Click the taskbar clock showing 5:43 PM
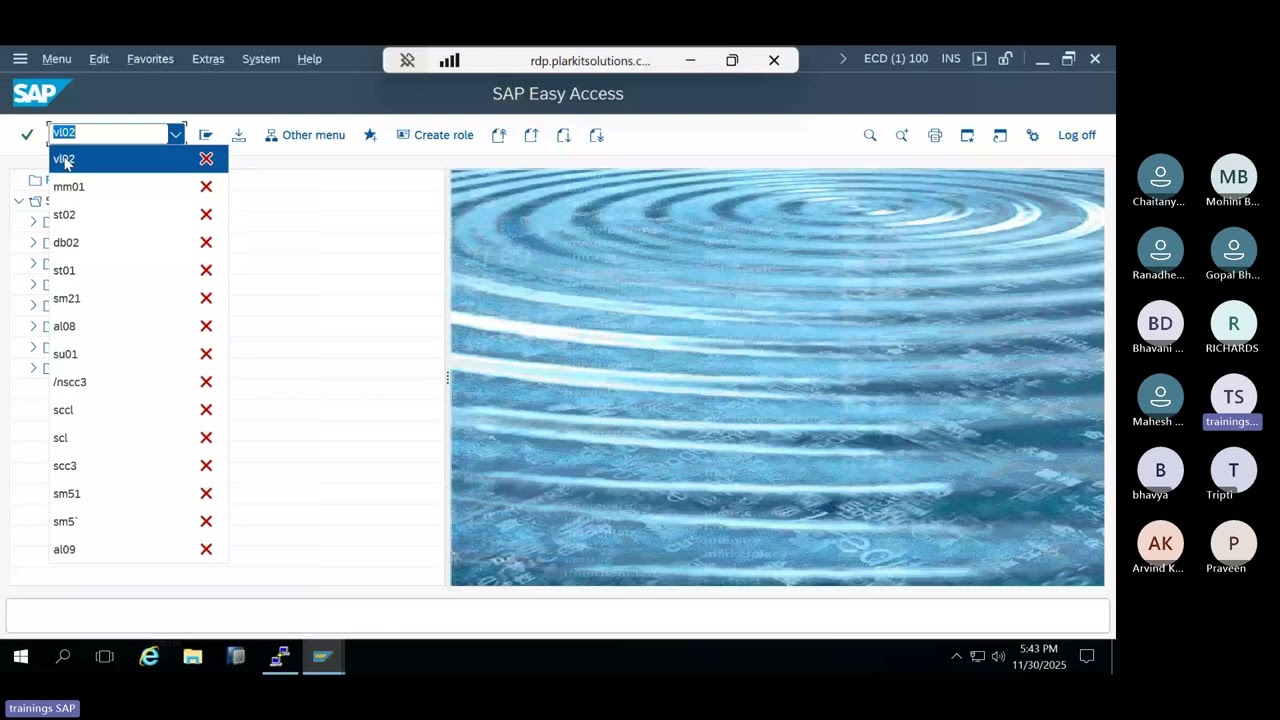This screenshot has width=1280, height=720. coord(1039,657)
